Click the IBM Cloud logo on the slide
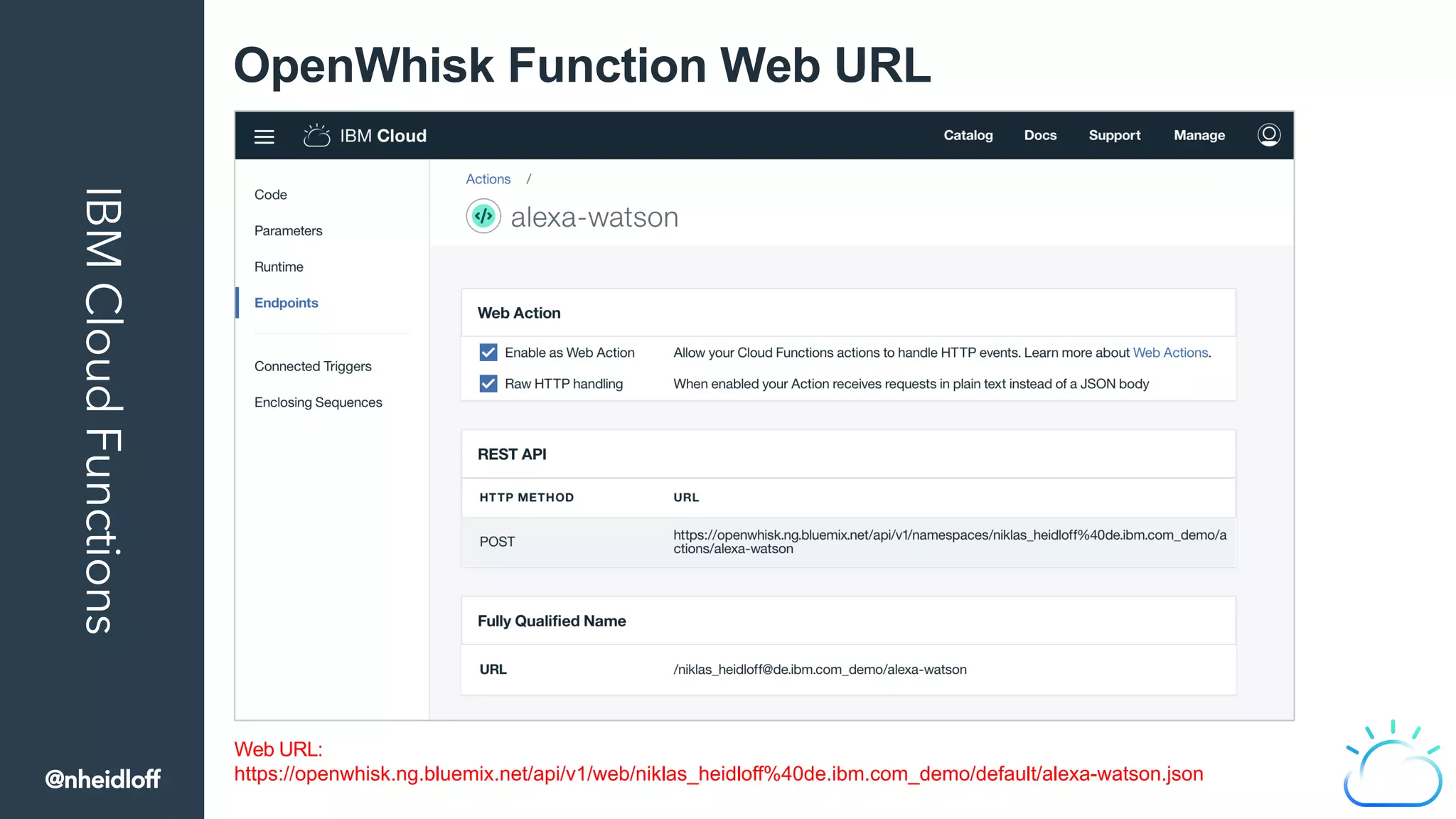The image size is (1456, 819). tap(1392, 766)
